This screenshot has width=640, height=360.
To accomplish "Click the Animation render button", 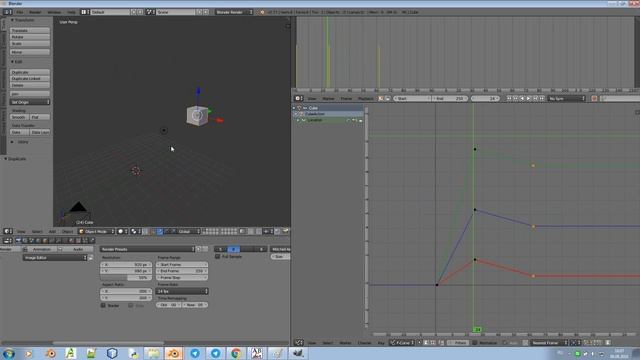I will (x=39, y=249).
